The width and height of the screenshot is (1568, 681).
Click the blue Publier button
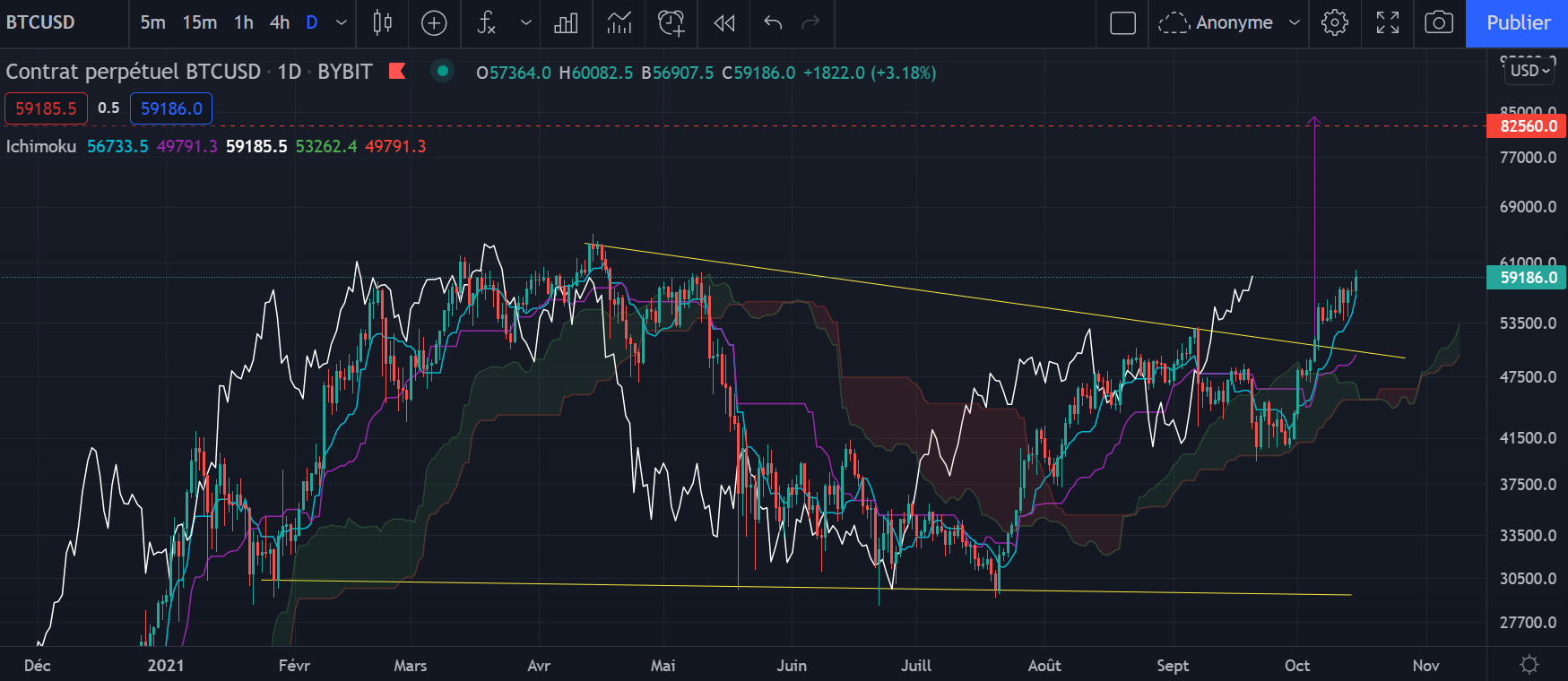(x=1517, y=23)
